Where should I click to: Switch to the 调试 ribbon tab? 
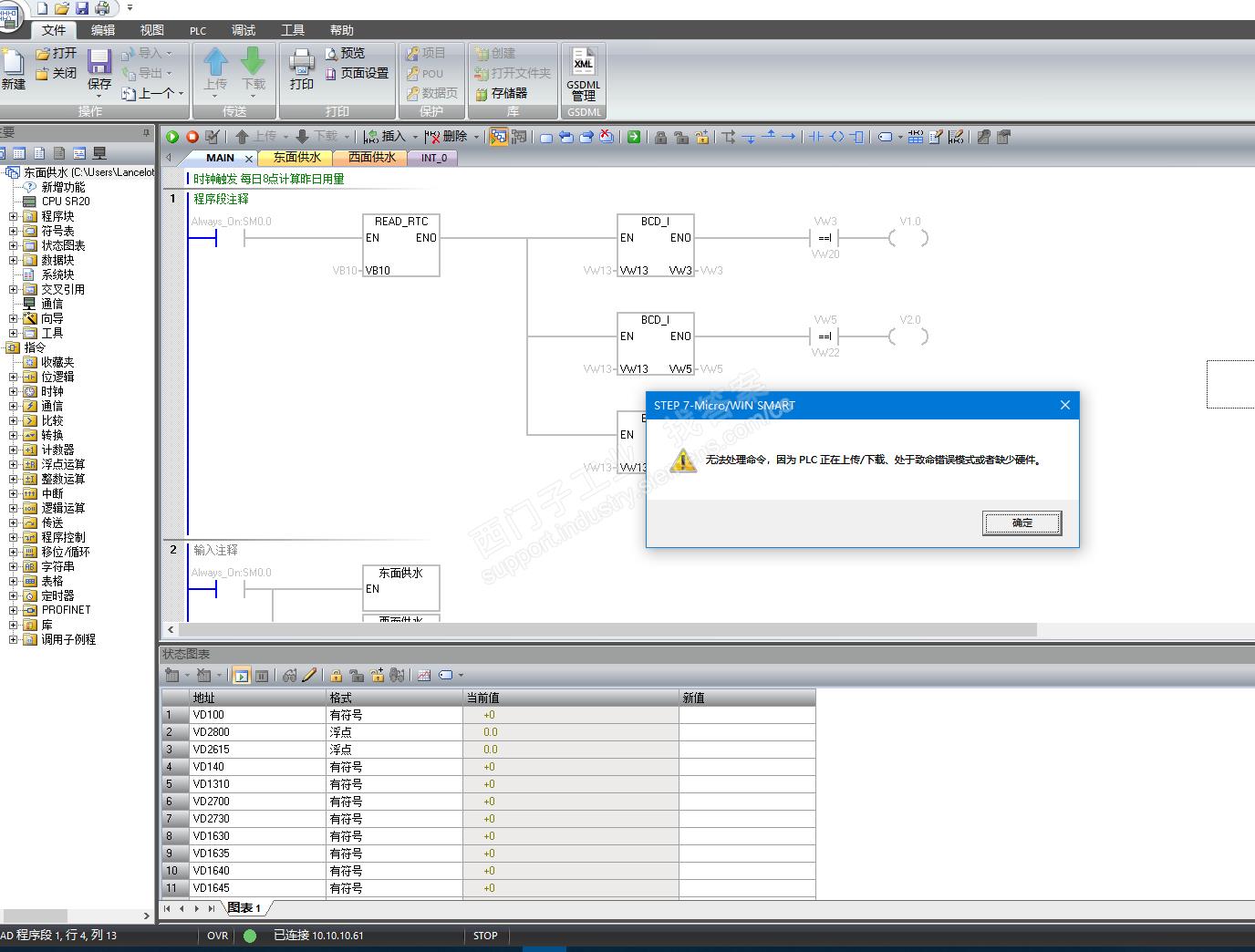(244, 30)
